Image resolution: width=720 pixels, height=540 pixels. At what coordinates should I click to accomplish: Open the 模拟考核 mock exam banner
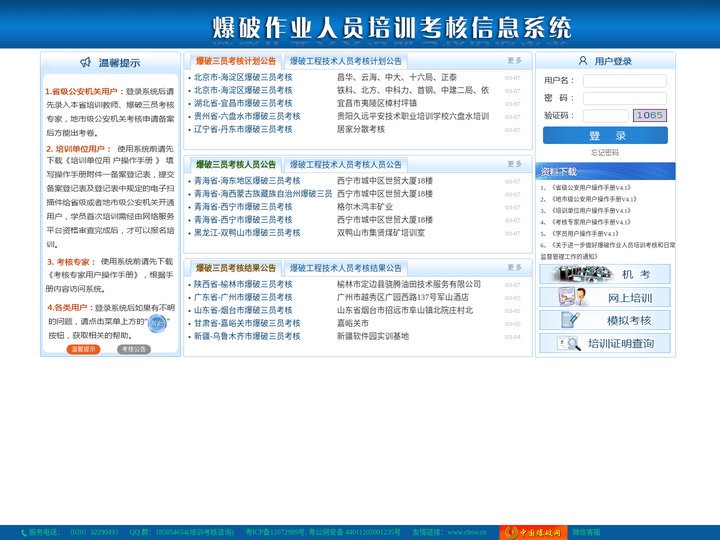tap(605, 320)
